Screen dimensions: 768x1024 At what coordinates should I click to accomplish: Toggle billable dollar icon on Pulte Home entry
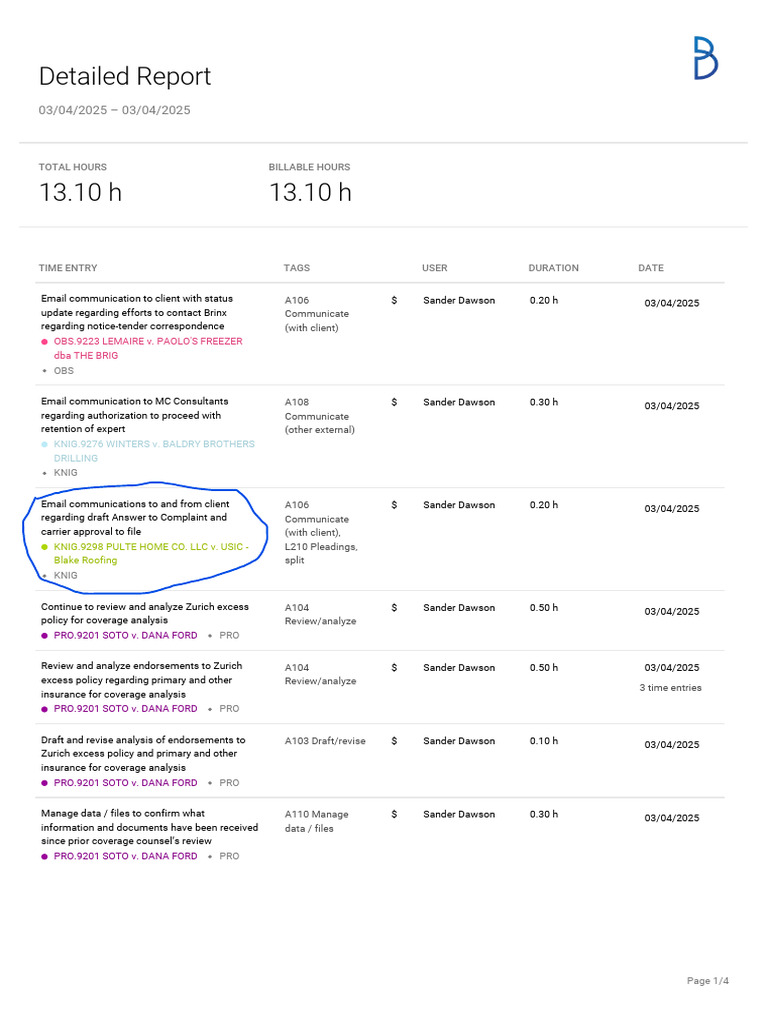pos(395,505)
